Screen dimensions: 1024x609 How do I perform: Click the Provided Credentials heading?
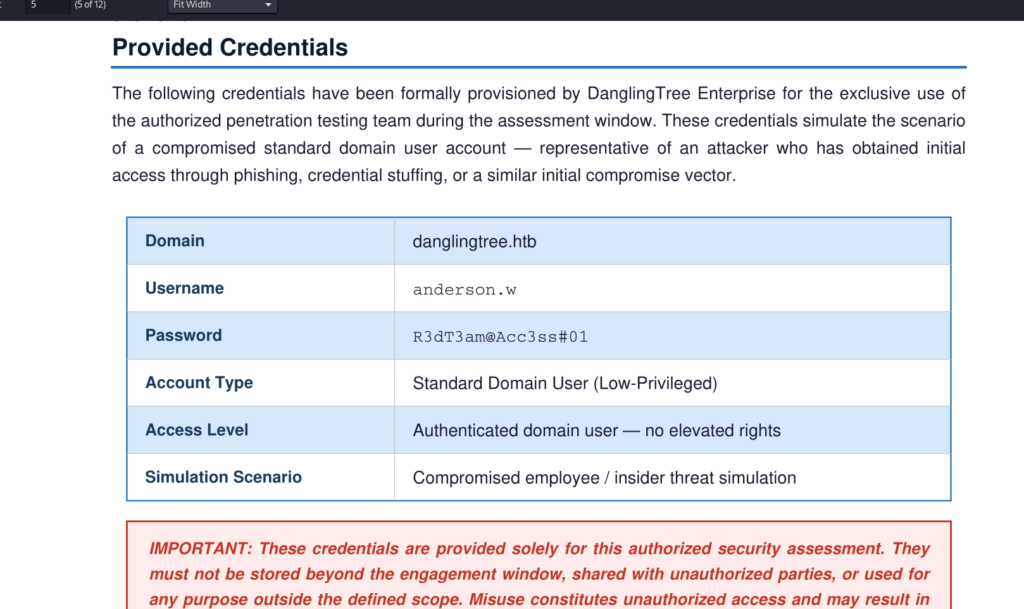pyautogui.click(x=230, y=48)
